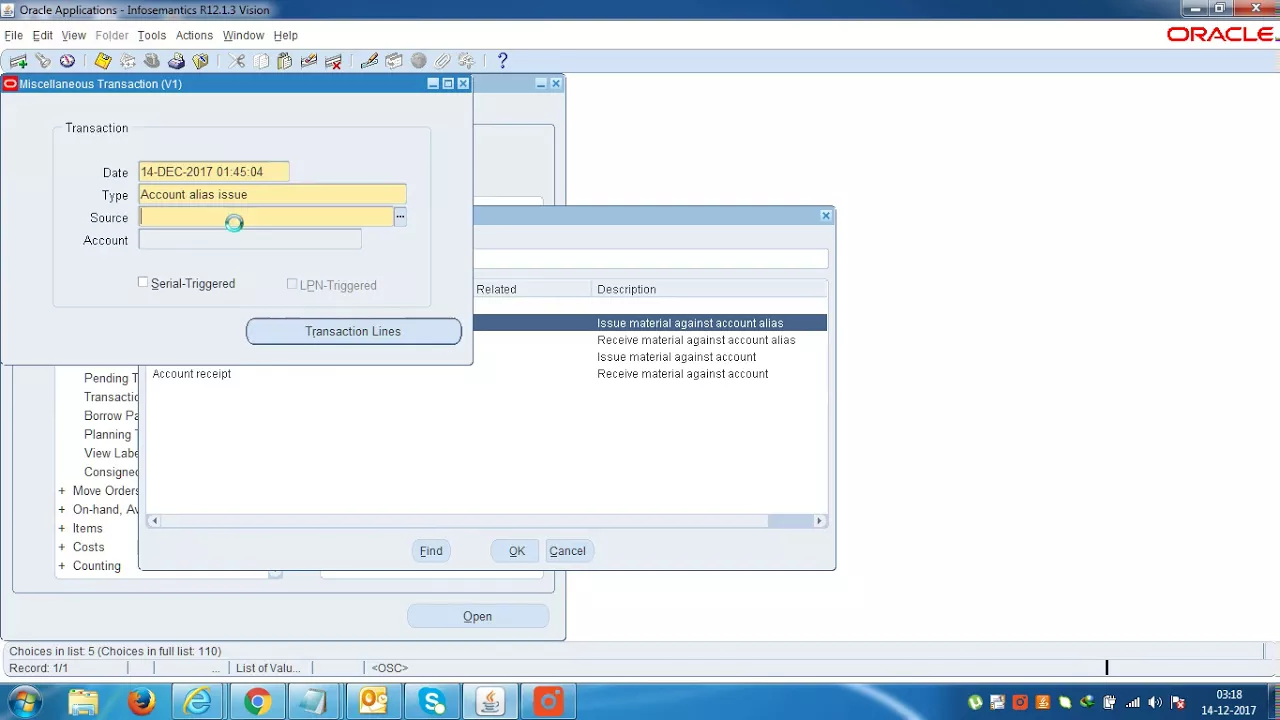Click the Find flashlight toolbar icon

(43, 61)
